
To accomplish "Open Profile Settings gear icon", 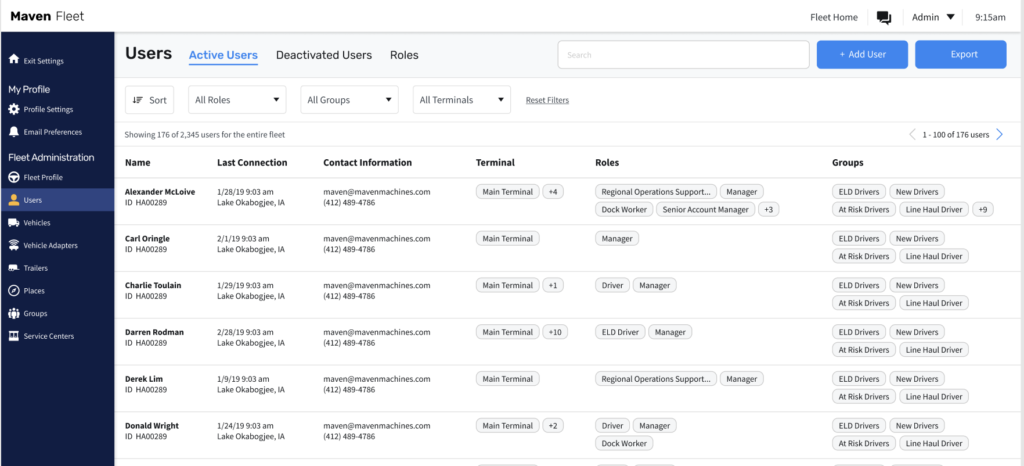I will [13, 109].
